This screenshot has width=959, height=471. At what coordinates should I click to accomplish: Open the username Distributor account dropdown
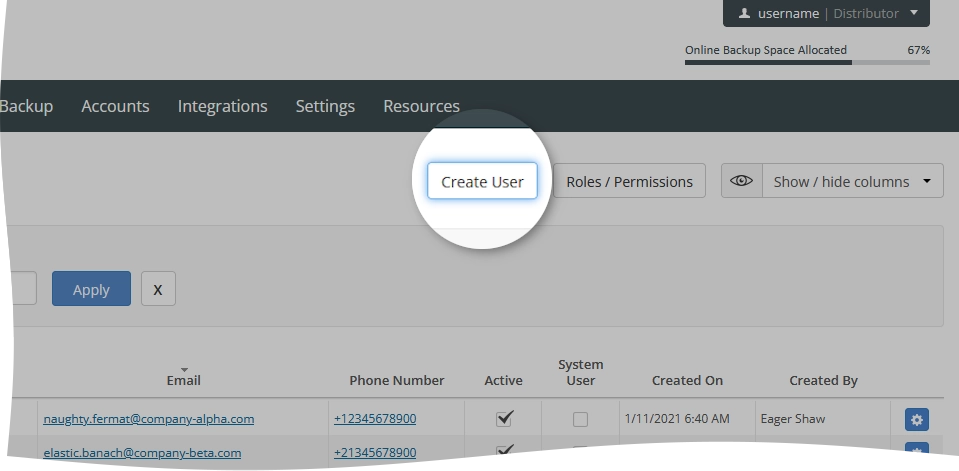point(826,13)
